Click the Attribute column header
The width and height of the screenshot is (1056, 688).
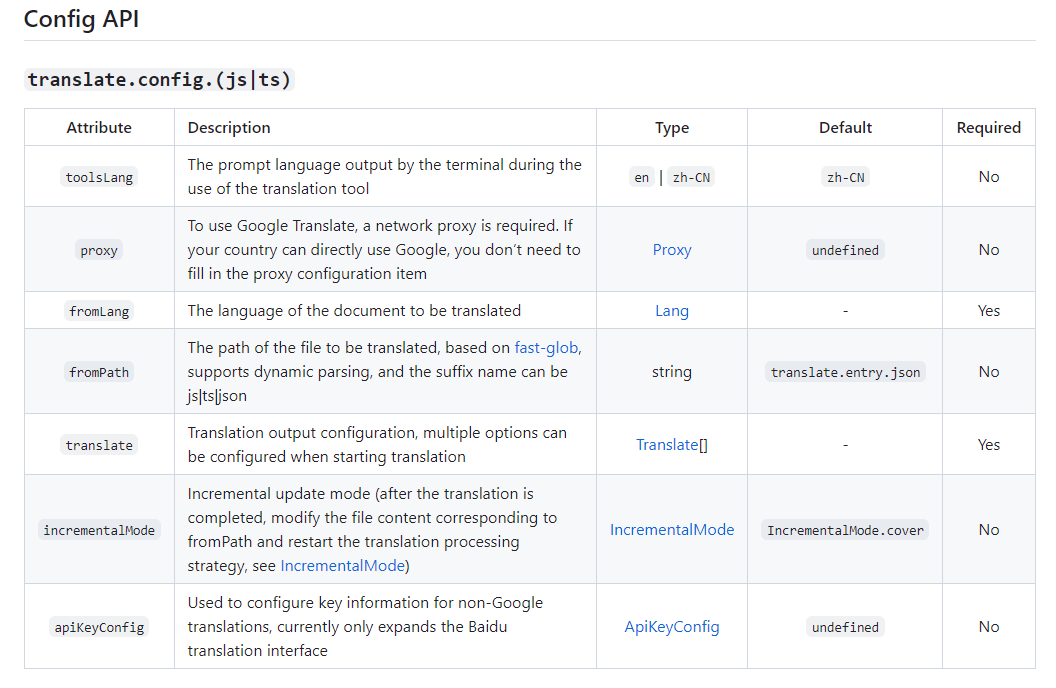(x=99, y=127)
